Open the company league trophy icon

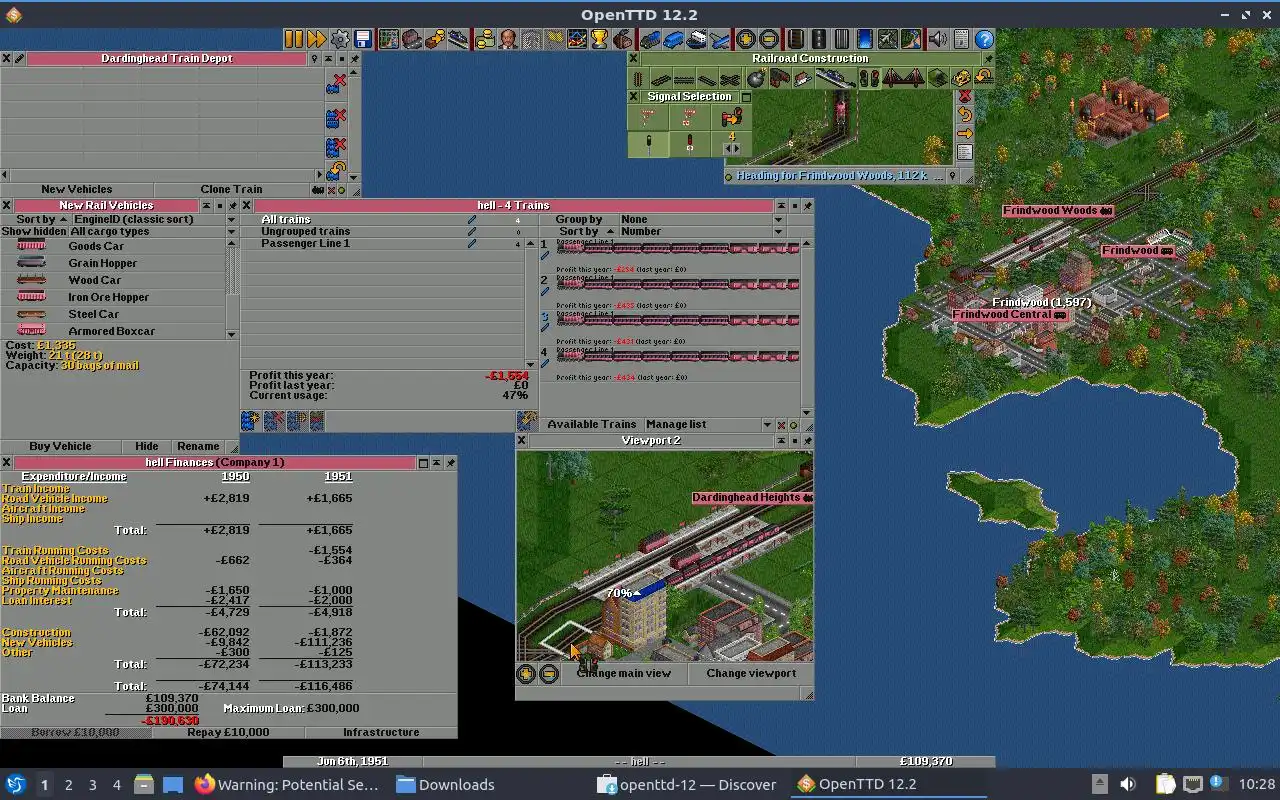coord(600,39)
